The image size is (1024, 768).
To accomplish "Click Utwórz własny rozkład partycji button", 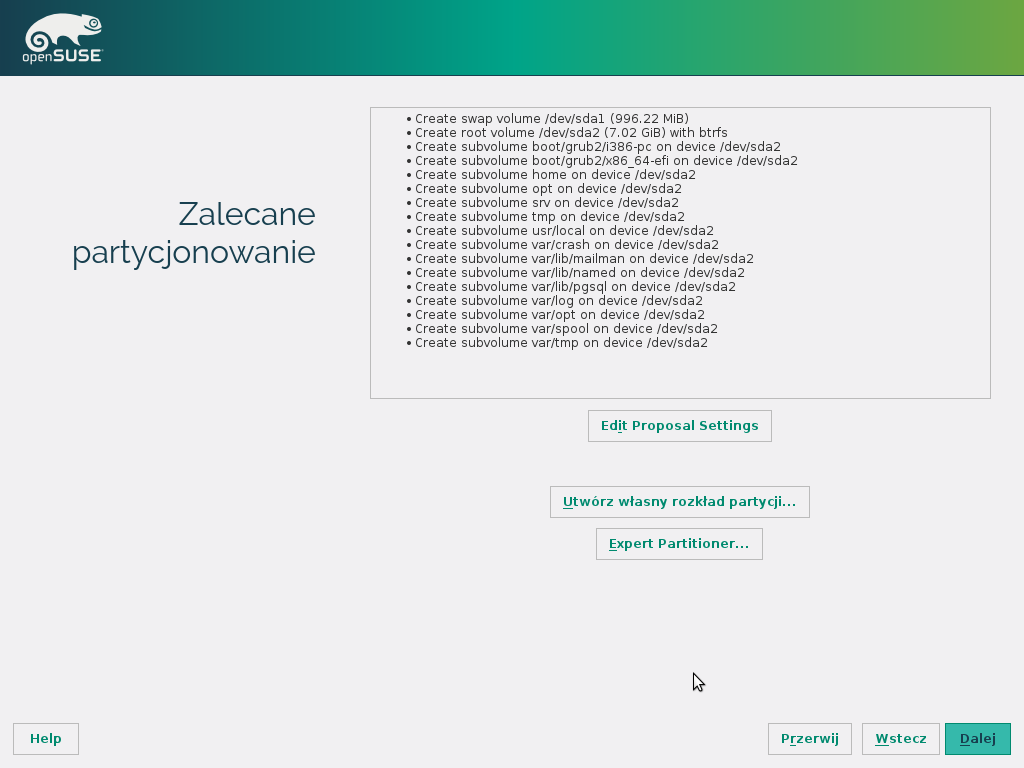I will coord(679,502).
